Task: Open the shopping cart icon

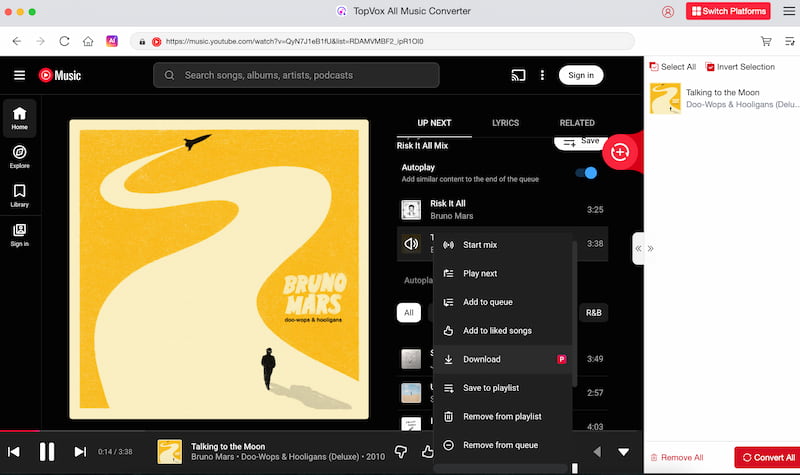Action: (766, 41)
